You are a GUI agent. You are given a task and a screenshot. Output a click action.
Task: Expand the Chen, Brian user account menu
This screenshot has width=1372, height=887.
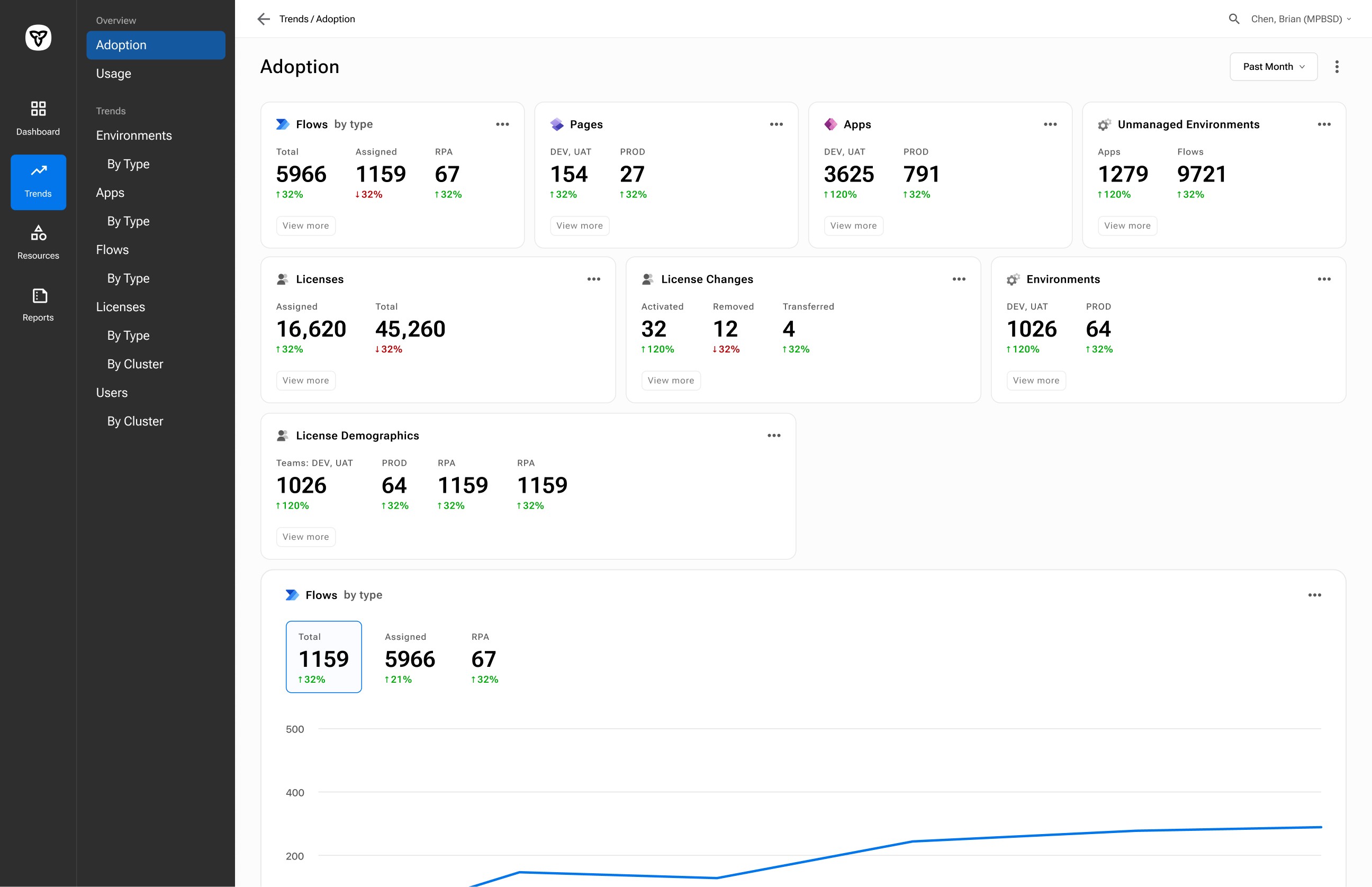pyautogui.click(x=1301, y=19)
